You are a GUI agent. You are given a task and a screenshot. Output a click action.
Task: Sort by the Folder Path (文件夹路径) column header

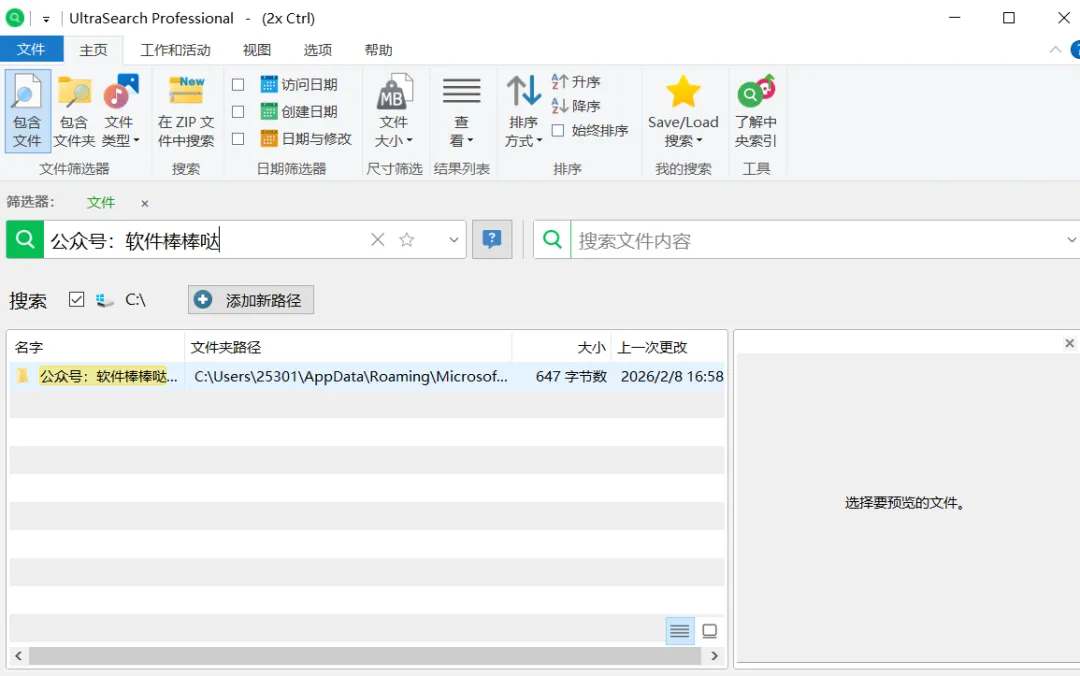pyautogui.click(x=348, y=347)
